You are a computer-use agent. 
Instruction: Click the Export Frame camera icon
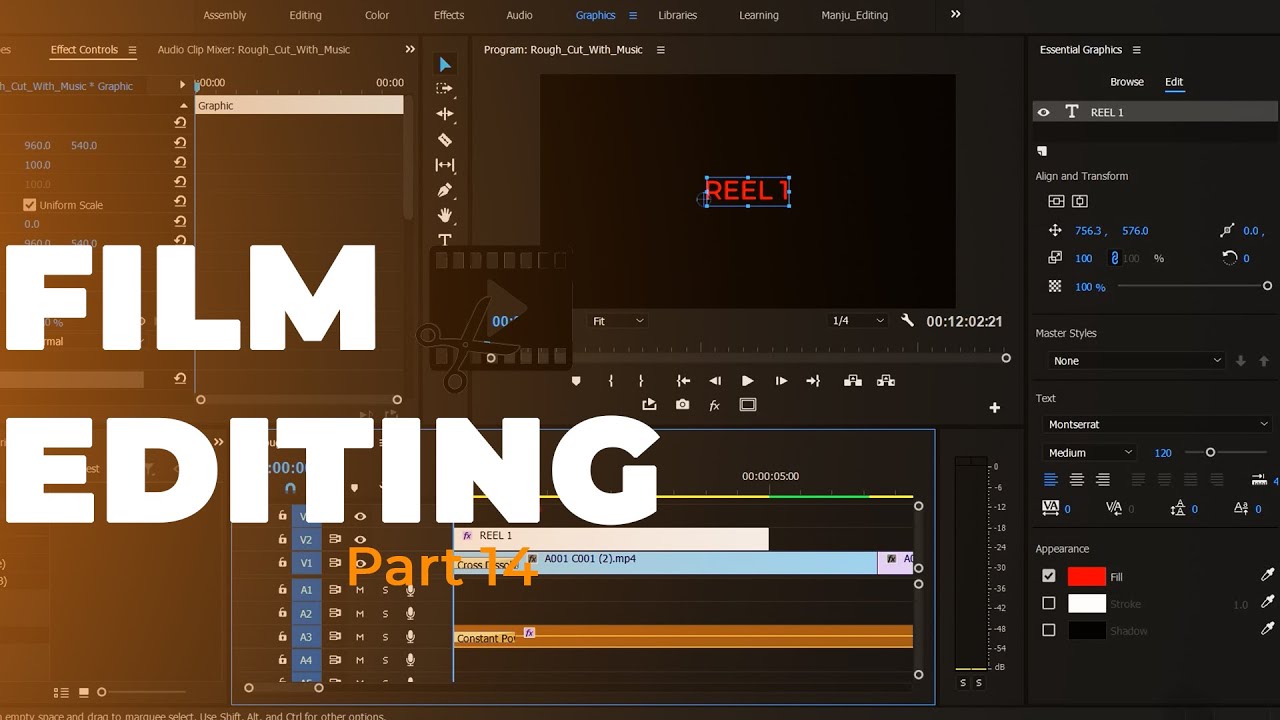(682, 405)
